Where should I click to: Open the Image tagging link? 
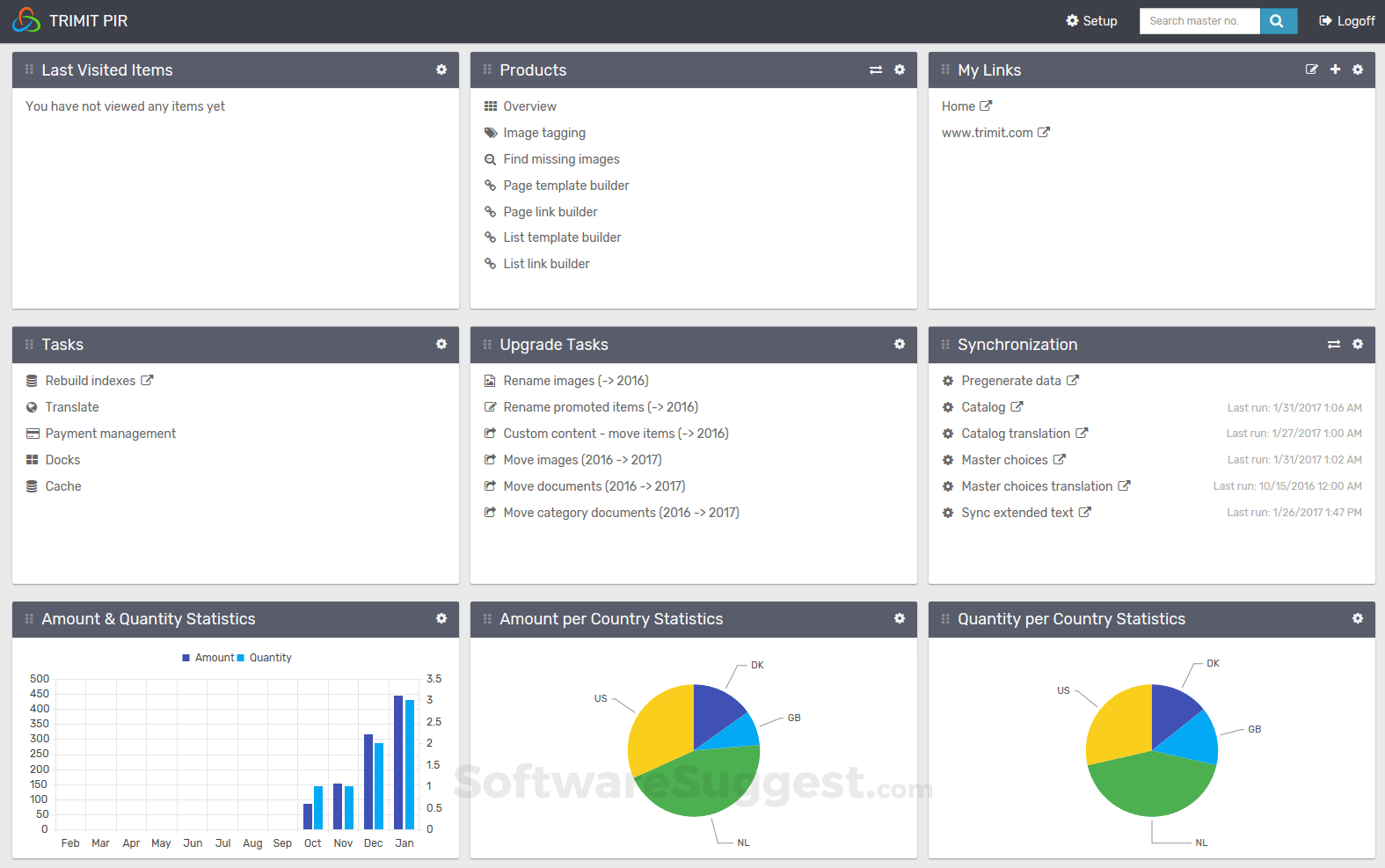point(543,133)
